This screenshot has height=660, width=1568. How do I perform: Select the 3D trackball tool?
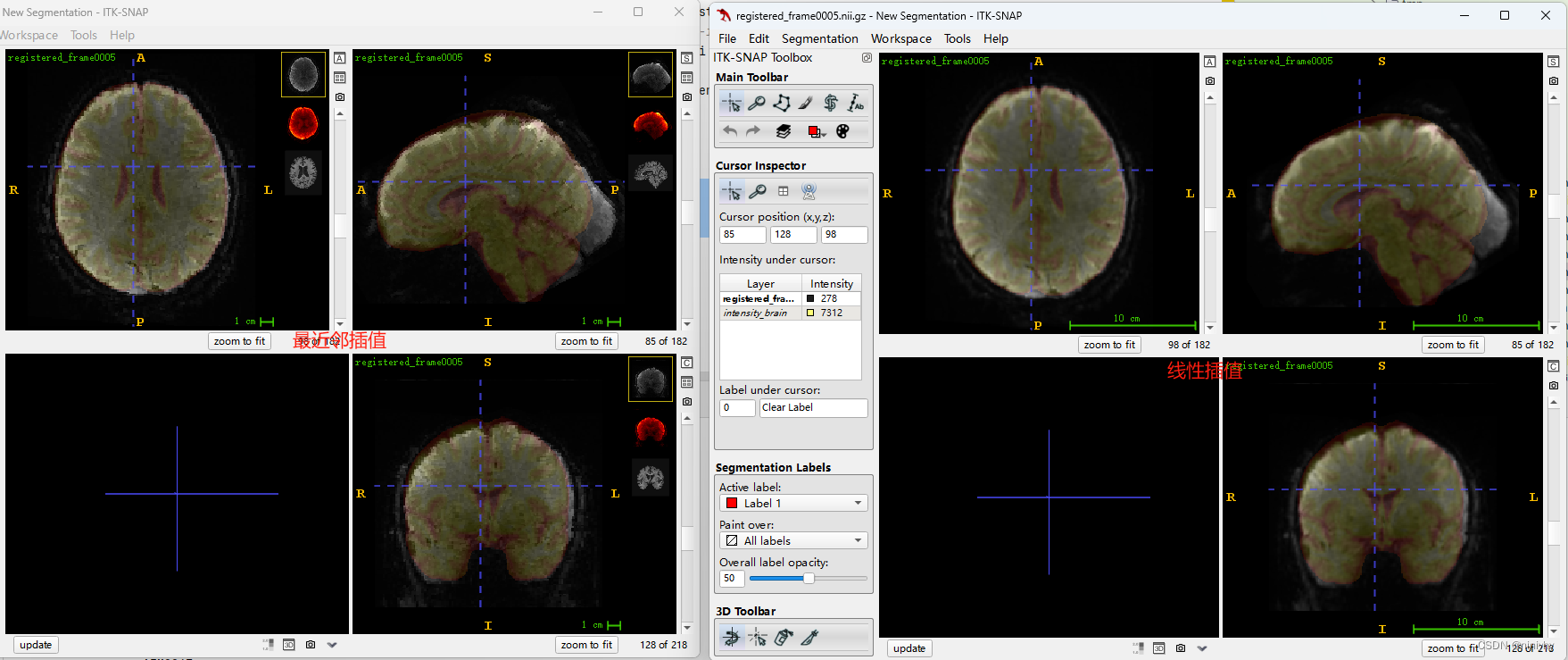(732, 637)
